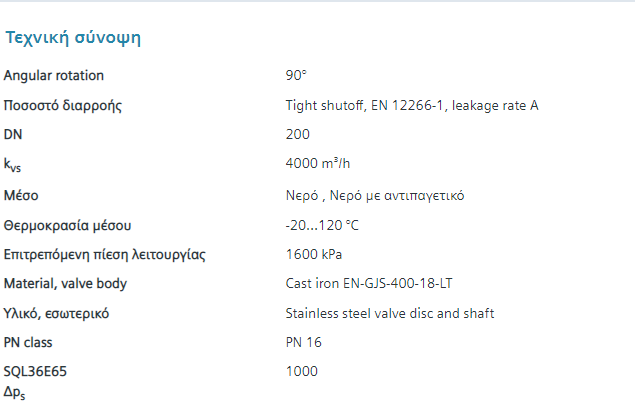635x418 pixels.
Task: Click the Cast iron EN-GJS-400-18-LT value
Action: point(369,284)
